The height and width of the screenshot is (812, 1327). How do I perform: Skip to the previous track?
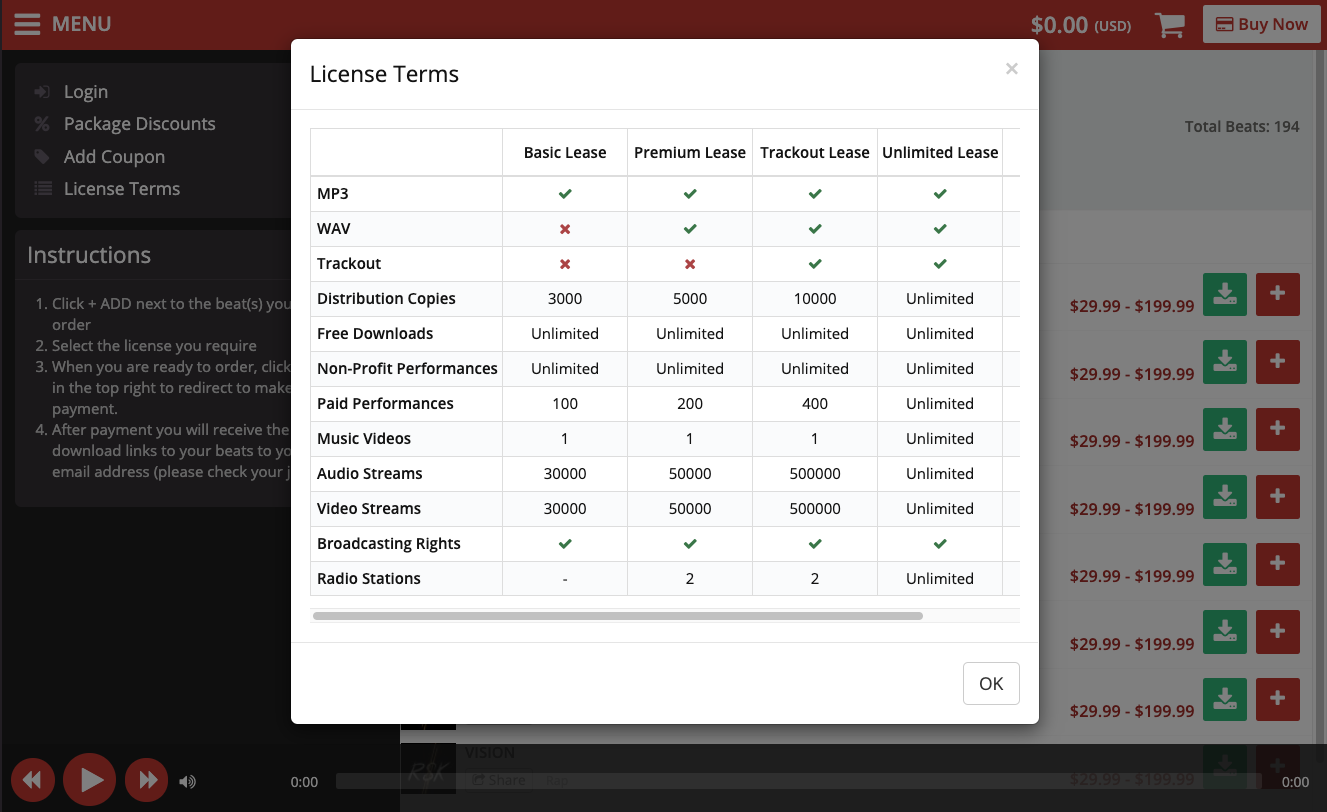[x=32, y=780]
